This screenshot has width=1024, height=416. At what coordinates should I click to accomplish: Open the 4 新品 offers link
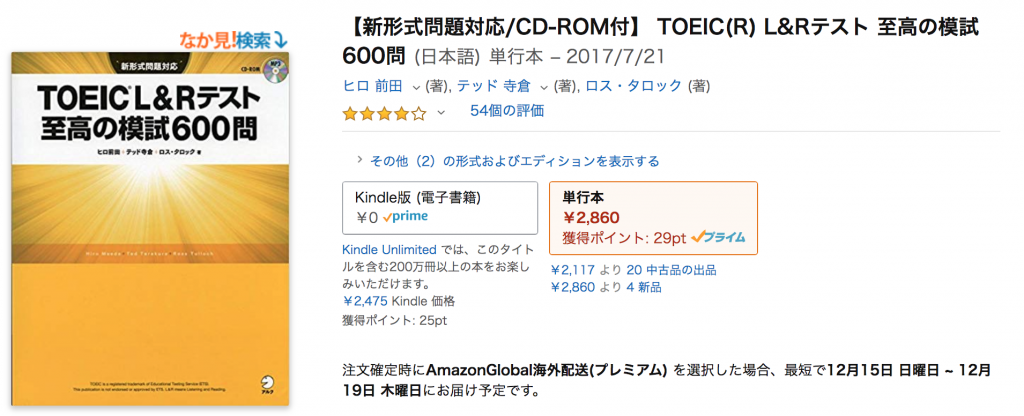pyautogui.click(x=643, y=287)
